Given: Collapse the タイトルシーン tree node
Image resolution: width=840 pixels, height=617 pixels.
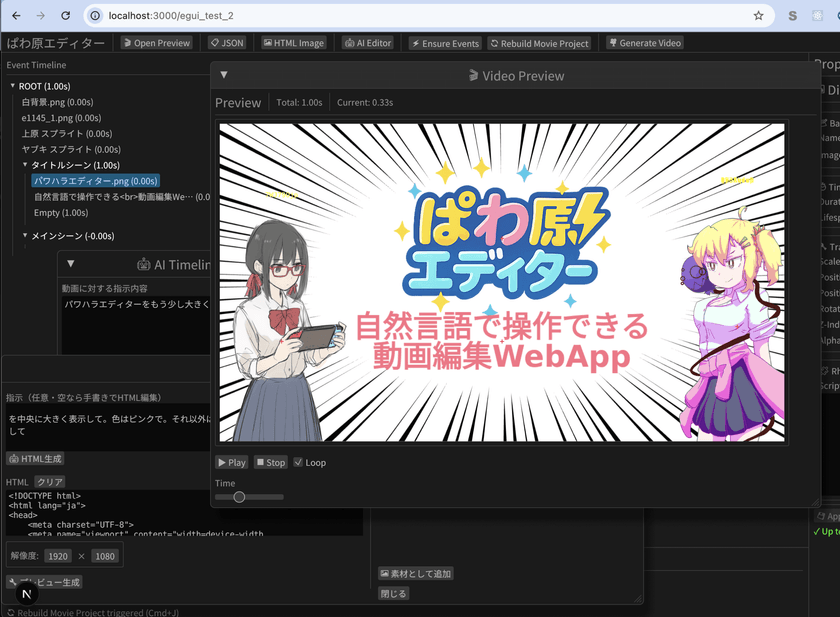Looking at the screenshot, I should 25,165.
